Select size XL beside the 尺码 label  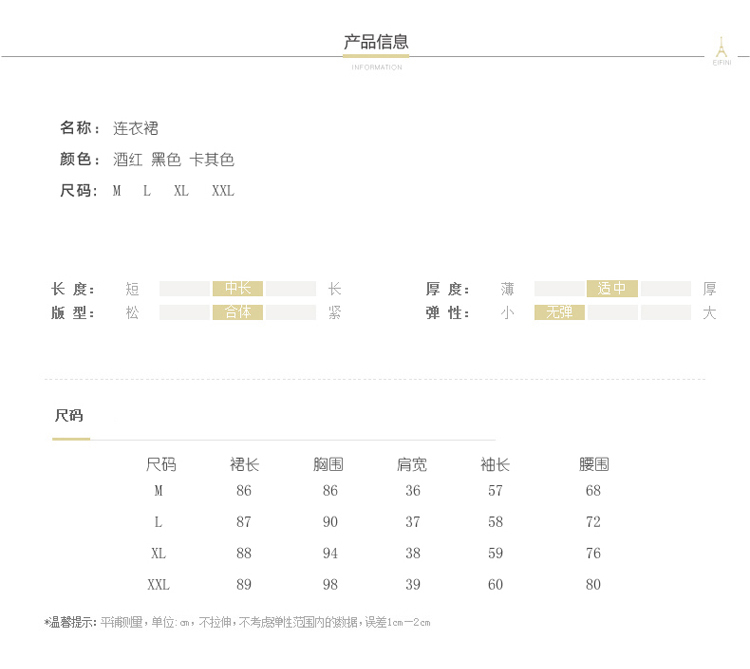[x=181, y=191]
